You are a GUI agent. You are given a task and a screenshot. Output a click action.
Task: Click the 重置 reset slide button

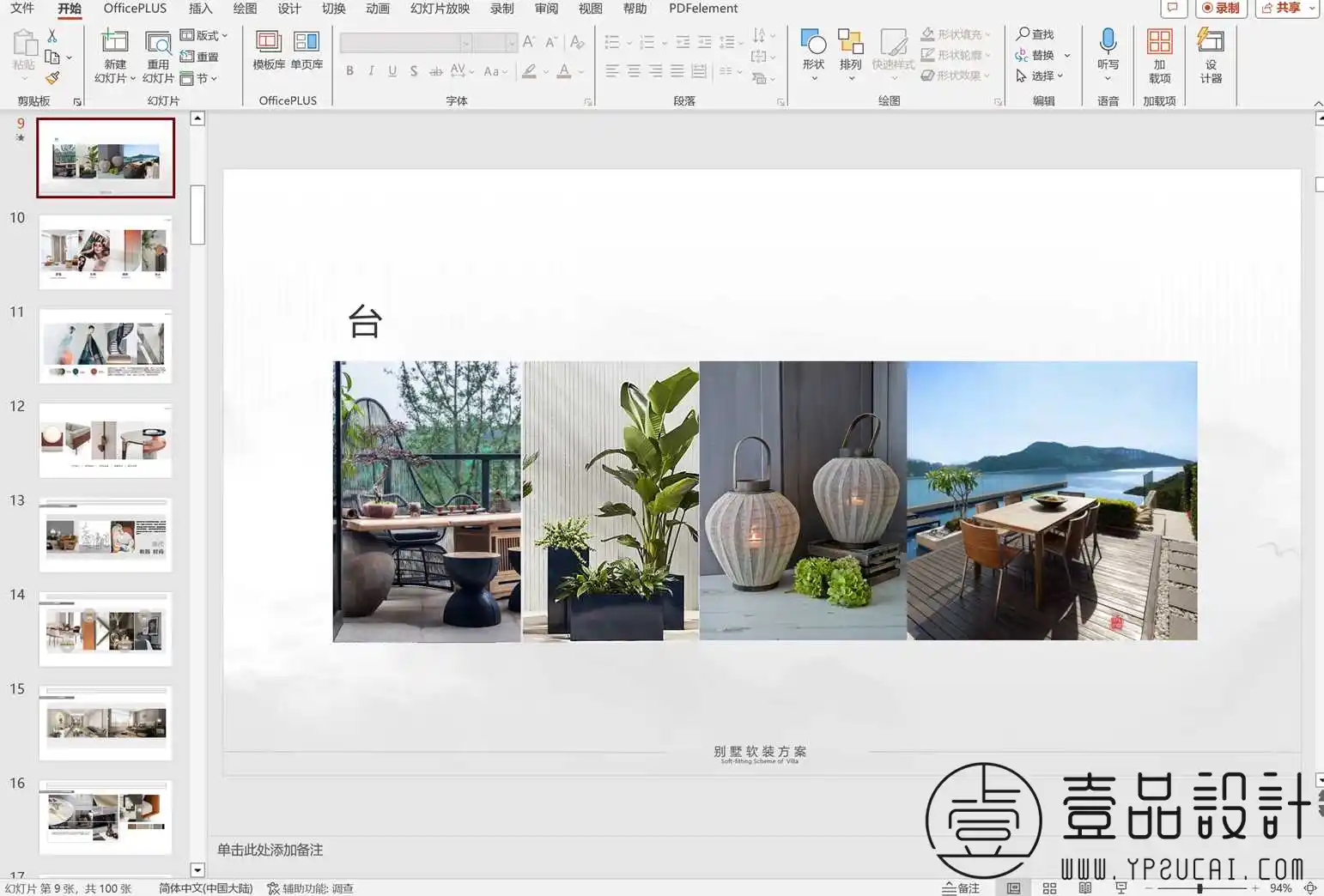pos(199,57)
